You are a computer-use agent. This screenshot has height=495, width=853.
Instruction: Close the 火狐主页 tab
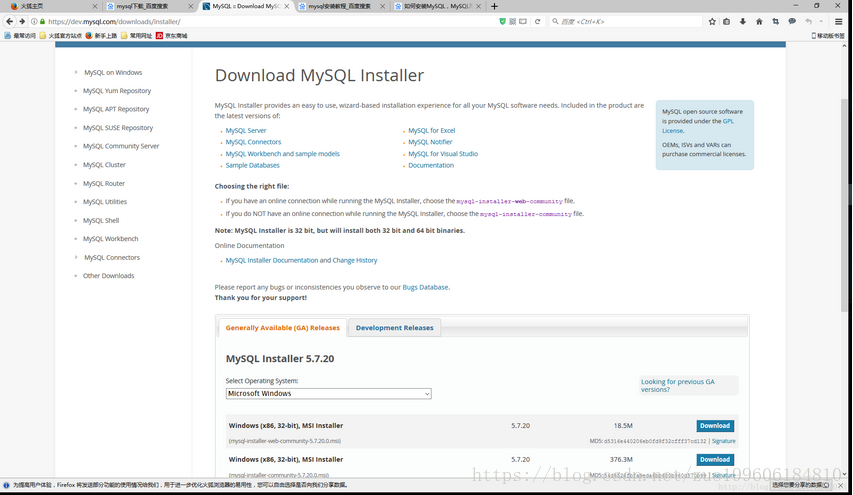point(95,7)
